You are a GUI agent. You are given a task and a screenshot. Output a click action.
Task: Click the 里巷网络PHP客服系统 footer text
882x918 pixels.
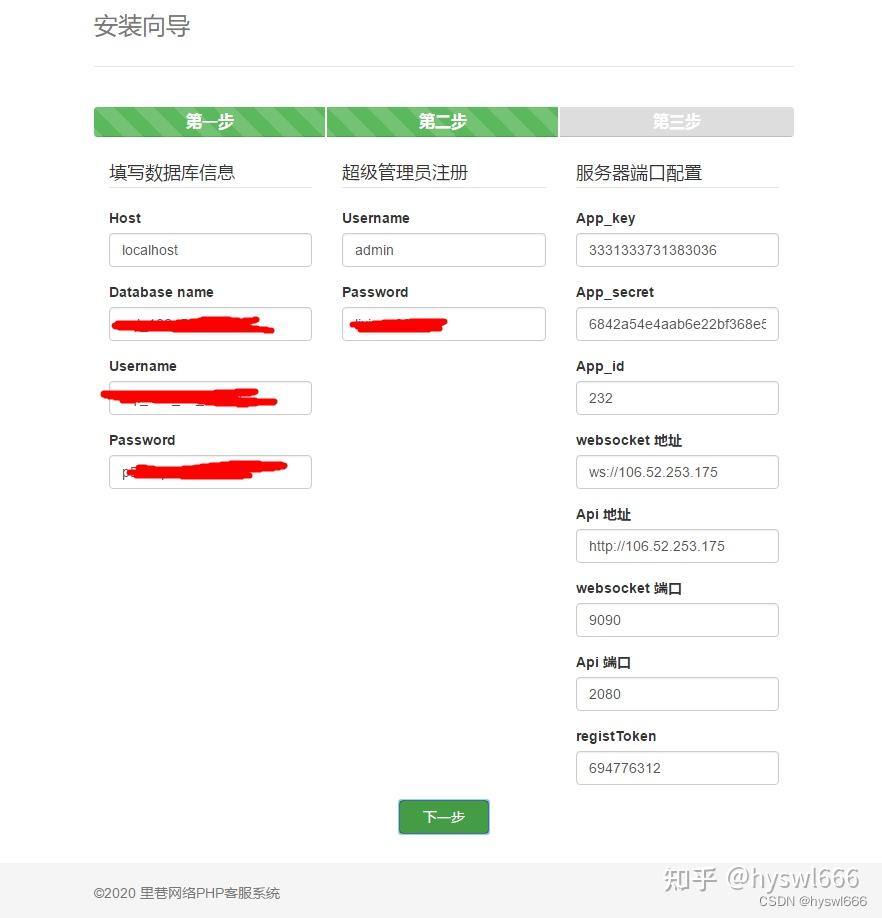point(210,893)
